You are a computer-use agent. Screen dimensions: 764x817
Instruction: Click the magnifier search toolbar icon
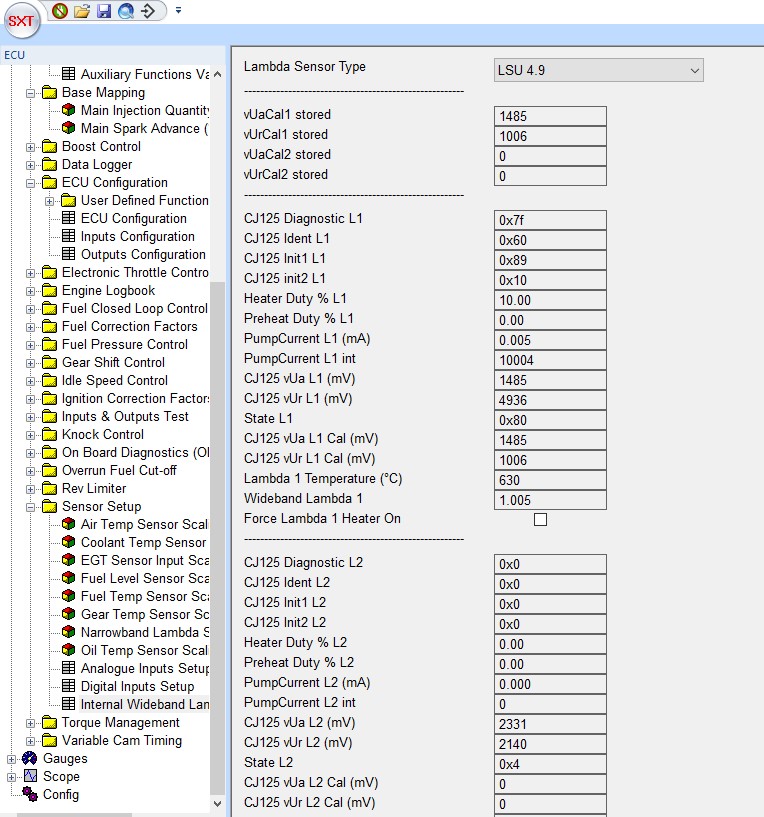pos(125,11)
